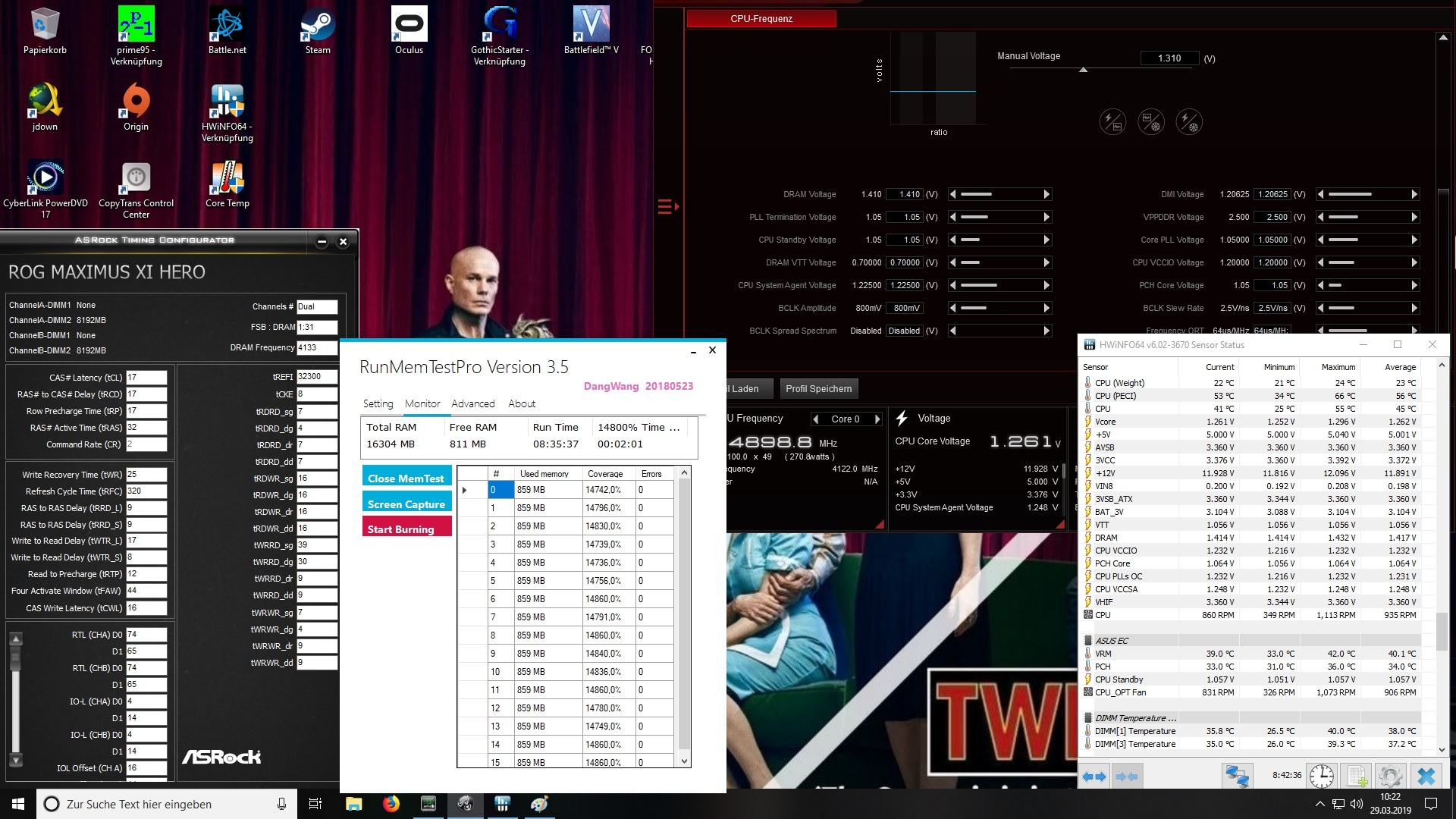
Task: Open the Windows notification center
Action: [x=1431, y=804]
